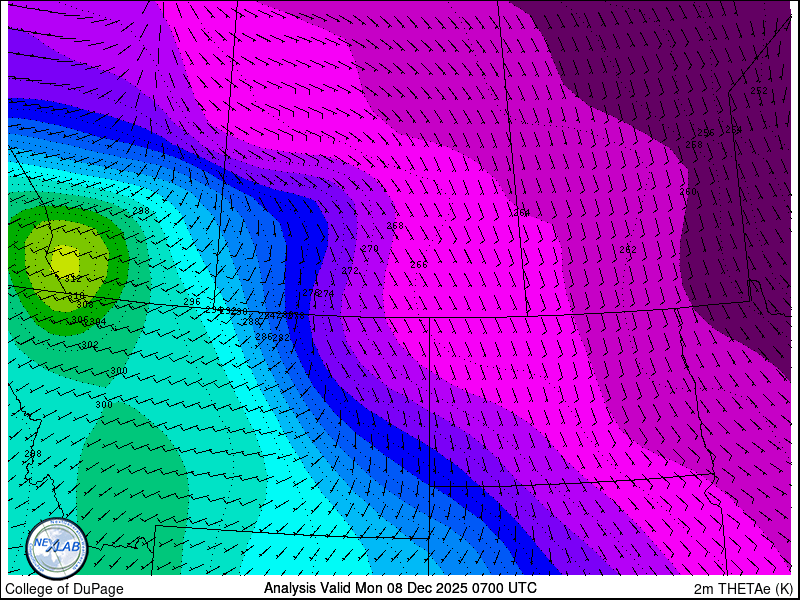
Task: Click the 272 contour label
Action: point(350,271)
